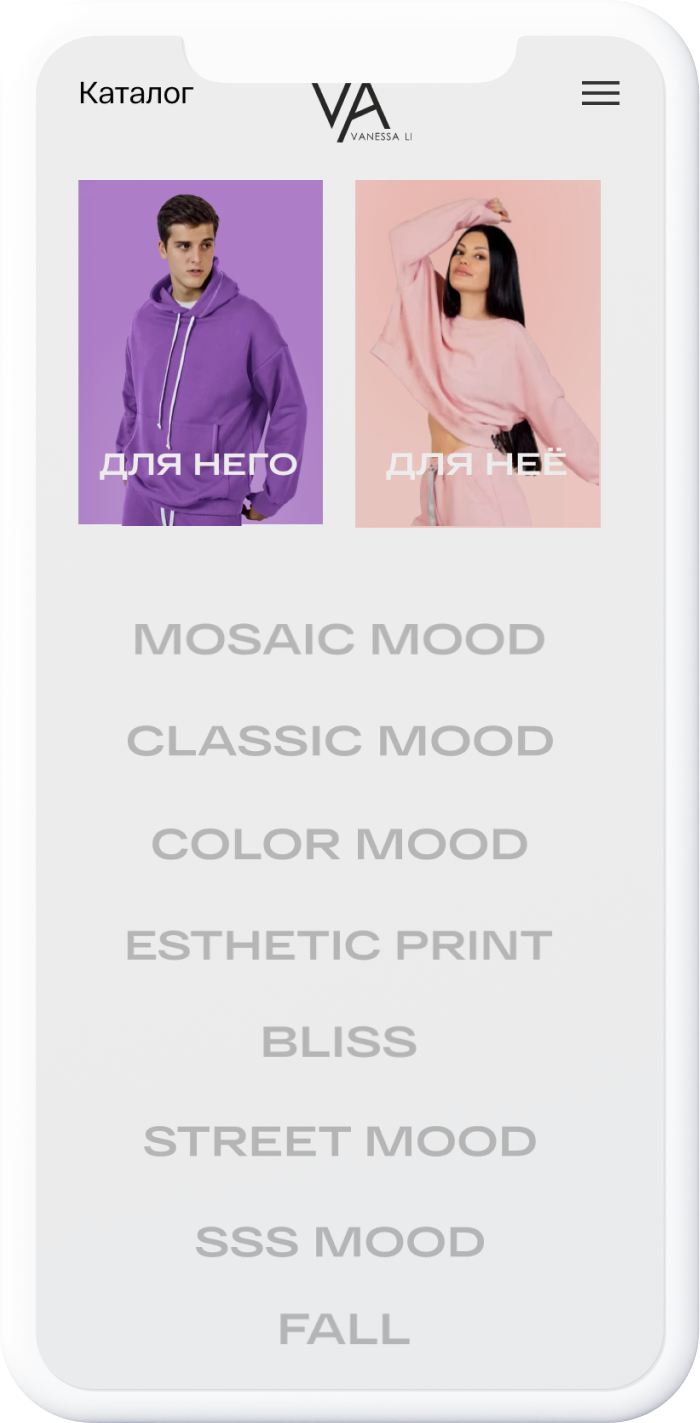This screenshot has height=1423, width=700.
Task: Open the purple men's category card
Action: point(201,352)
